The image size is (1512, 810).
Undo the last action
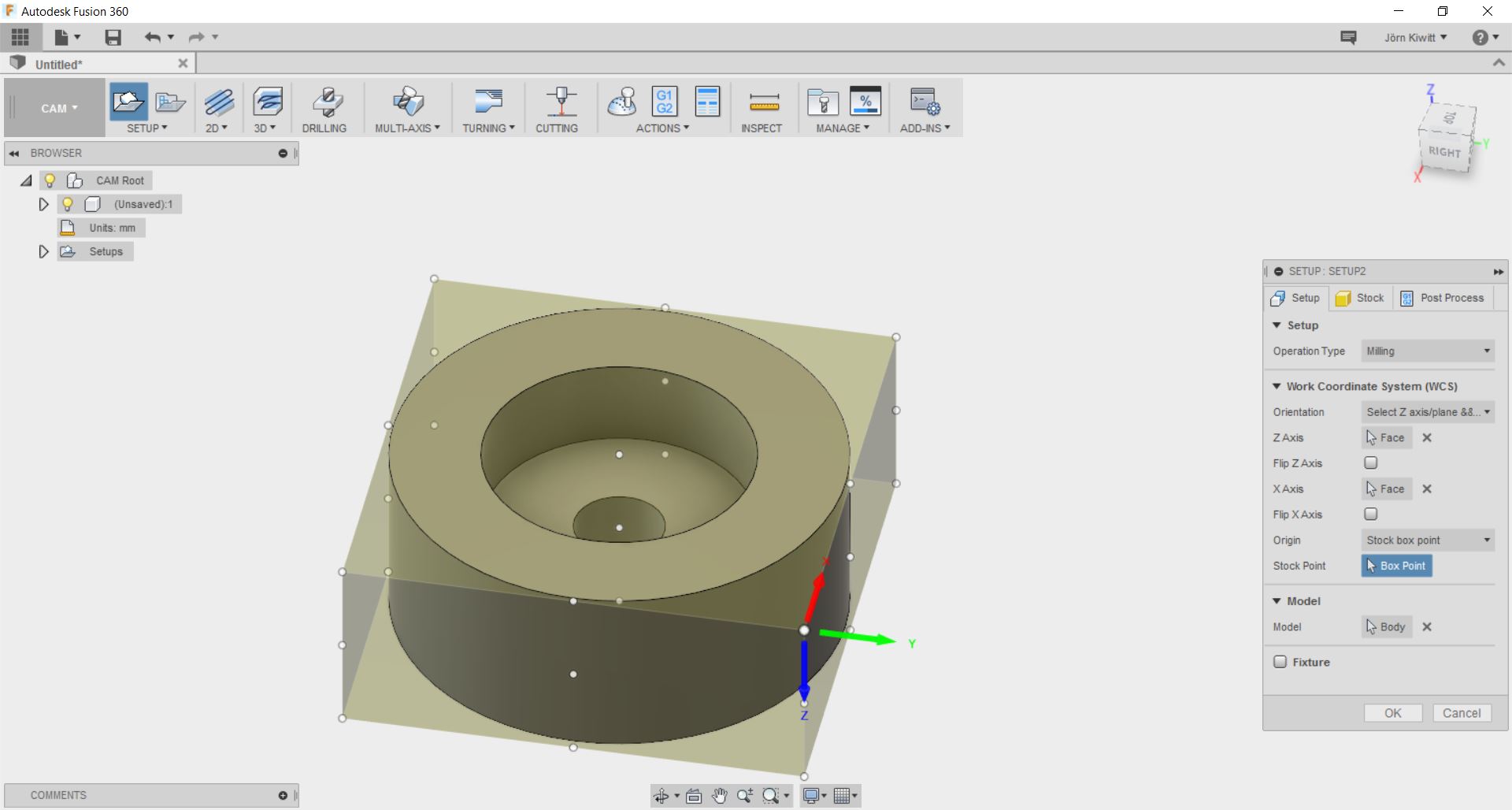[152, 37]
